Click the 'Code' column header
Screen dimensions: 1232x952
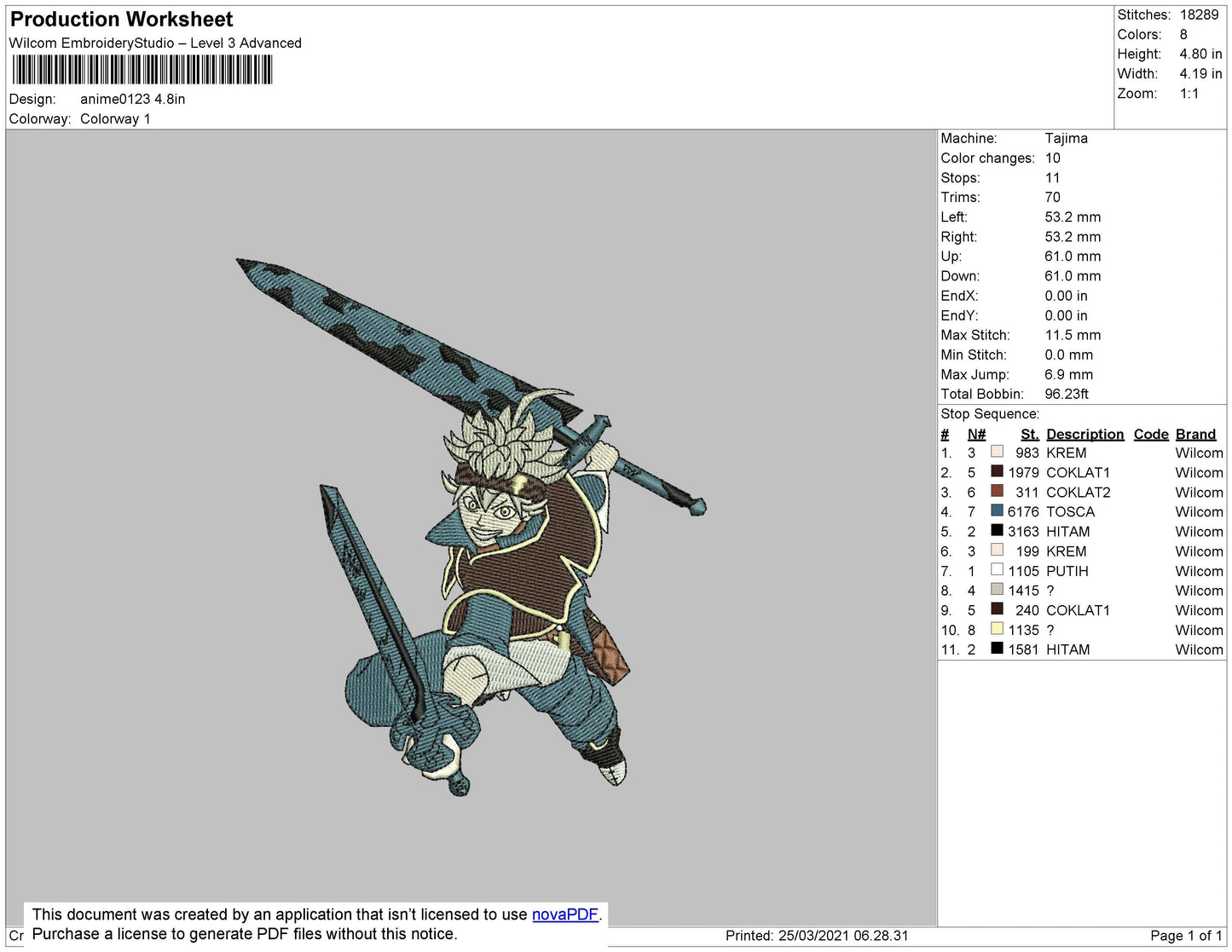click(x=1151, y=435)
